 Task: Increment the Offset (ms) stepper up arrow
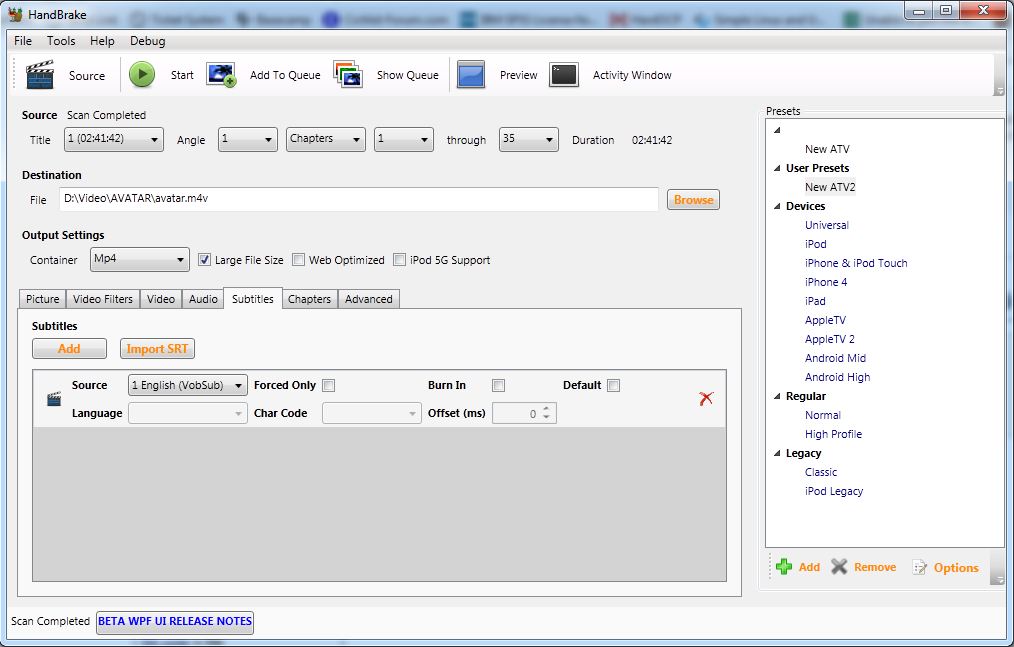coord(546,408)
